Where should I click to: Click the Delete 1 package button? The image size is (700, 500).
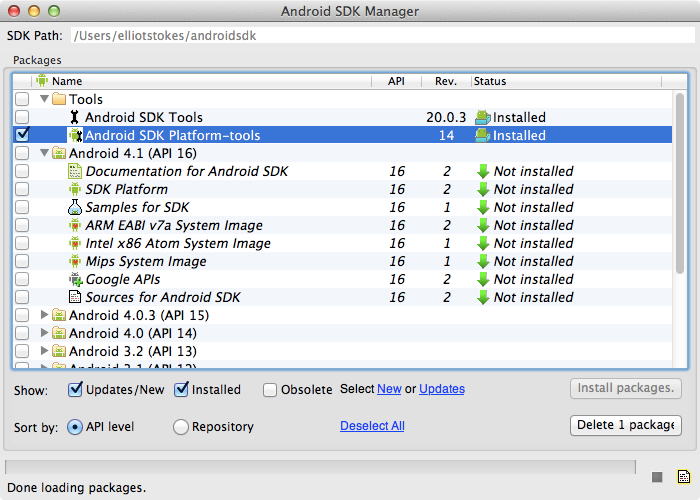click(626, 425)
